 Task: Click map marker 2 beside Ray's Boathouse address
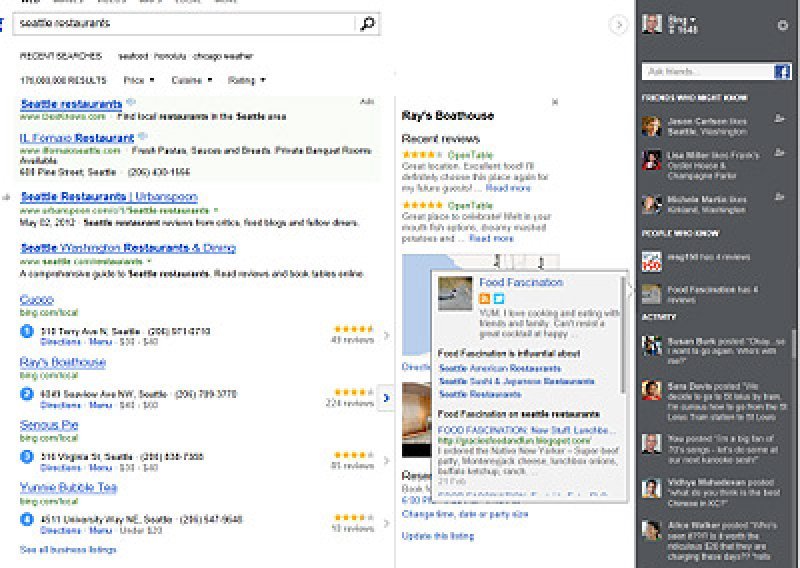pyautogui.click(x=27, y=394)
